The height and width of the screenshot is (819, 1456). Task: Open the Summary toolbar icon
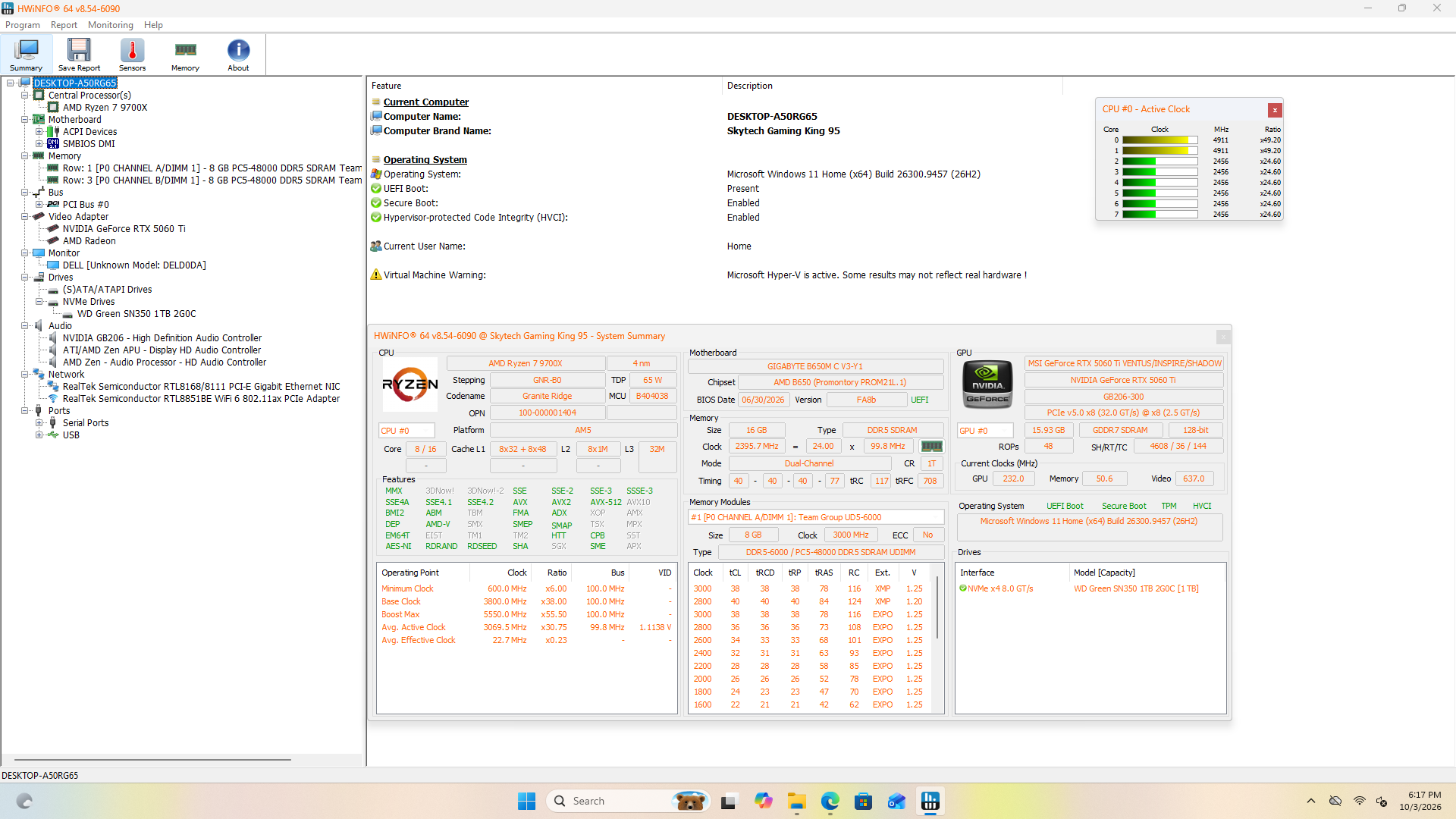click(x=27, y=55)
